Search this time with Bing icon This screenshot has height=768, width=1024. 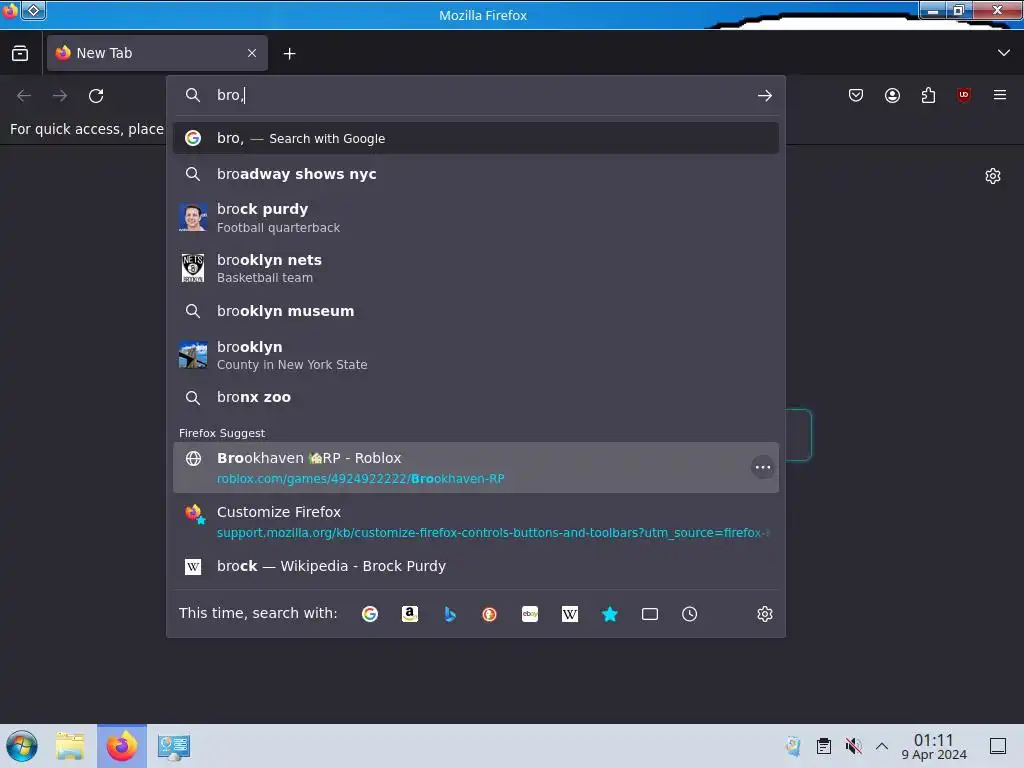pos(449,614)
